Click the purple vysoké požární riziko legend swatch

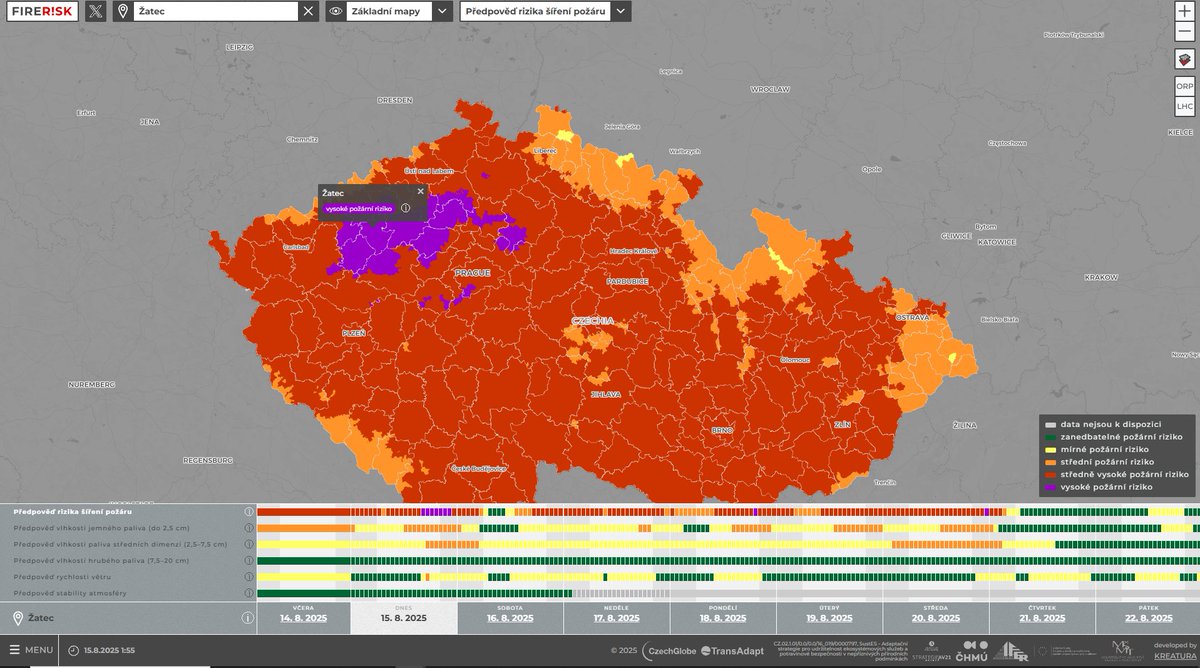pyautogui.click(x=1050, y=487)
